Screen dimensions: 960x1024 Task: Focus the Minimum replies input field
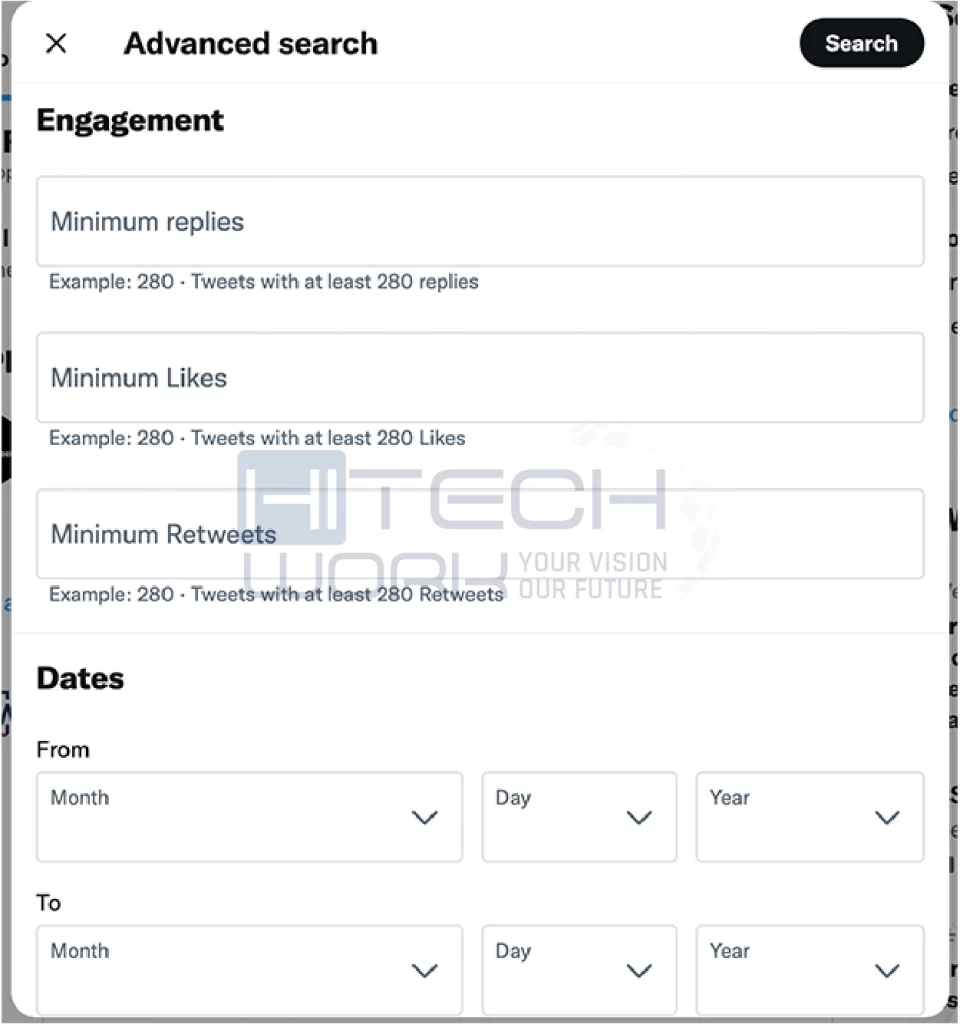click(480, 221)
